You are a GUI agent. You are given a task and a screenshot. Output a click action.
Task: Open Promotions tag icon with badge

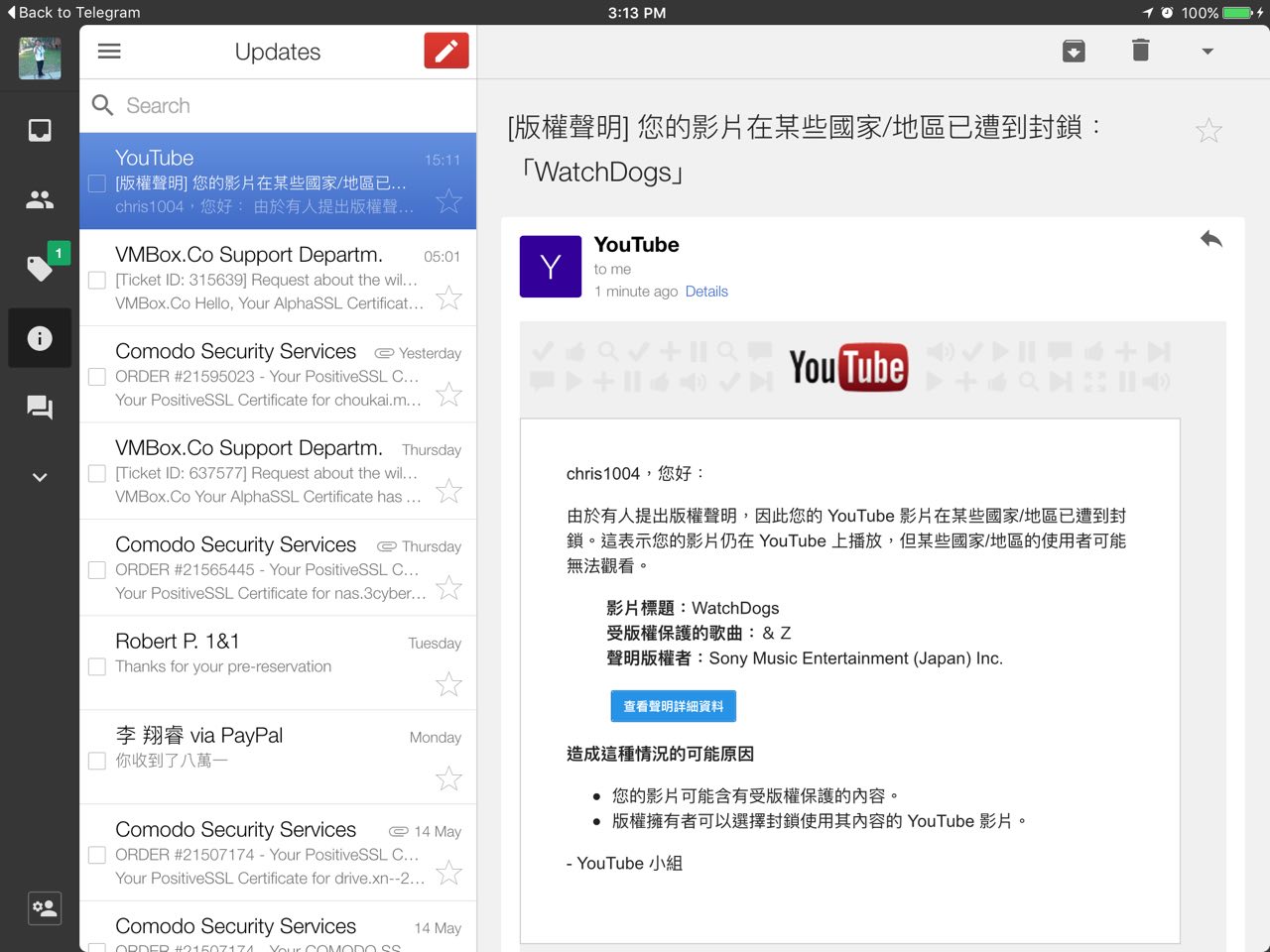point(40,269)
